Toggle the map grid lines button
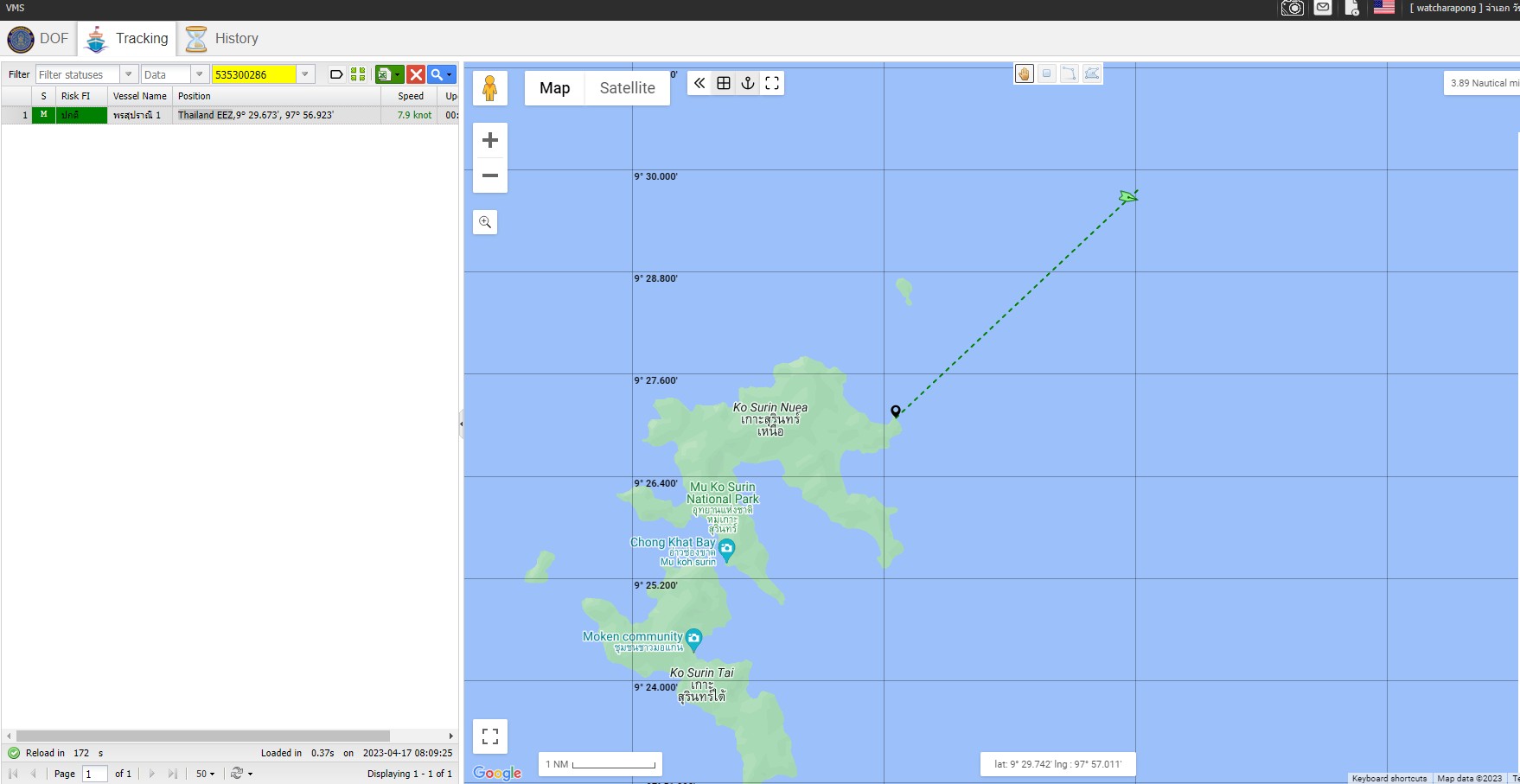Image resolution: width=1520 pixels, height=784 pixels. click(724, 83)
